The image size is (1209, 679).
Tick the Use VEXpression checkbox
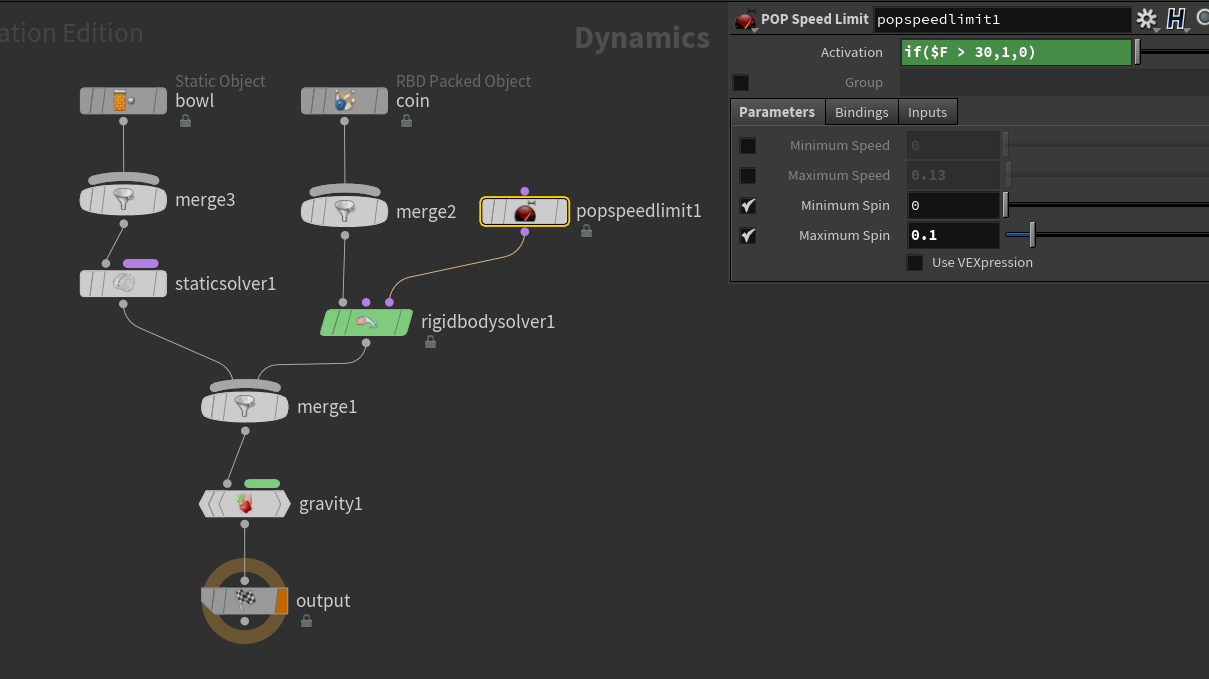click(x=914, y=263)
